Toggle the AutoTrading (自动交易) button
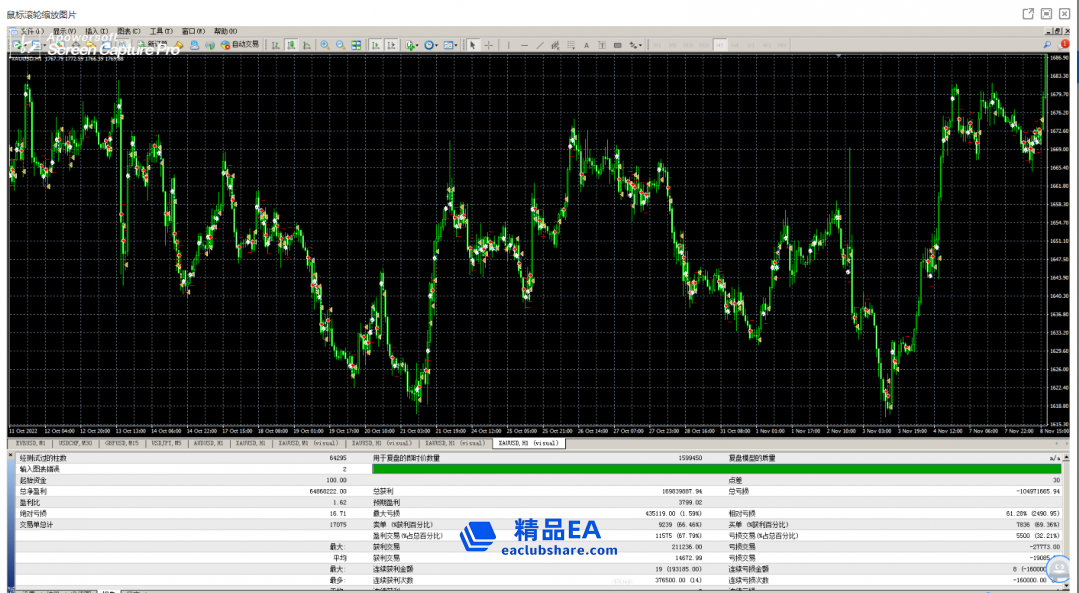This screenshot has height=593, width=1079. [240, 45]
